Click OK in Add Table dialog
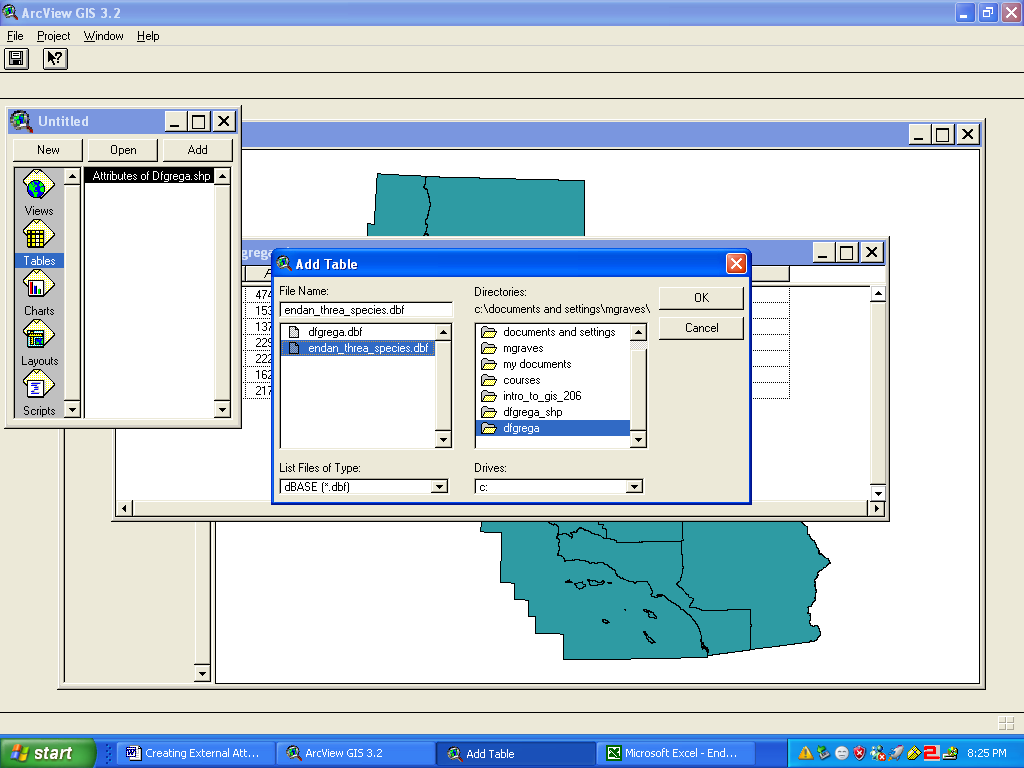Screen dimensions: 1024x768 click(x=701, y=298)
